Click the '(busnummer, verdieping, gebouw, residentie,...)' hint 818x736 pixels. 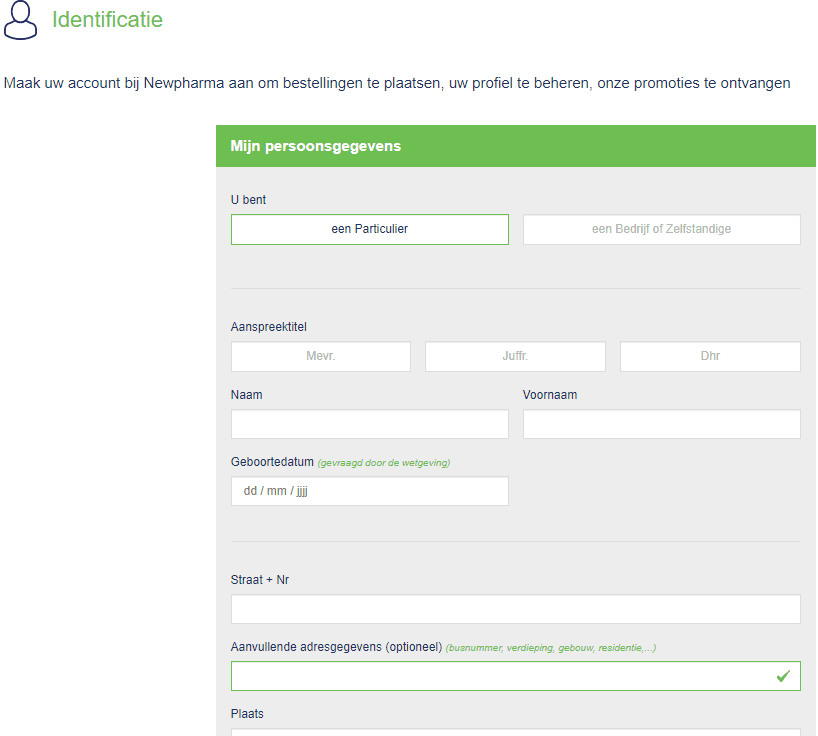pos(550,648)
